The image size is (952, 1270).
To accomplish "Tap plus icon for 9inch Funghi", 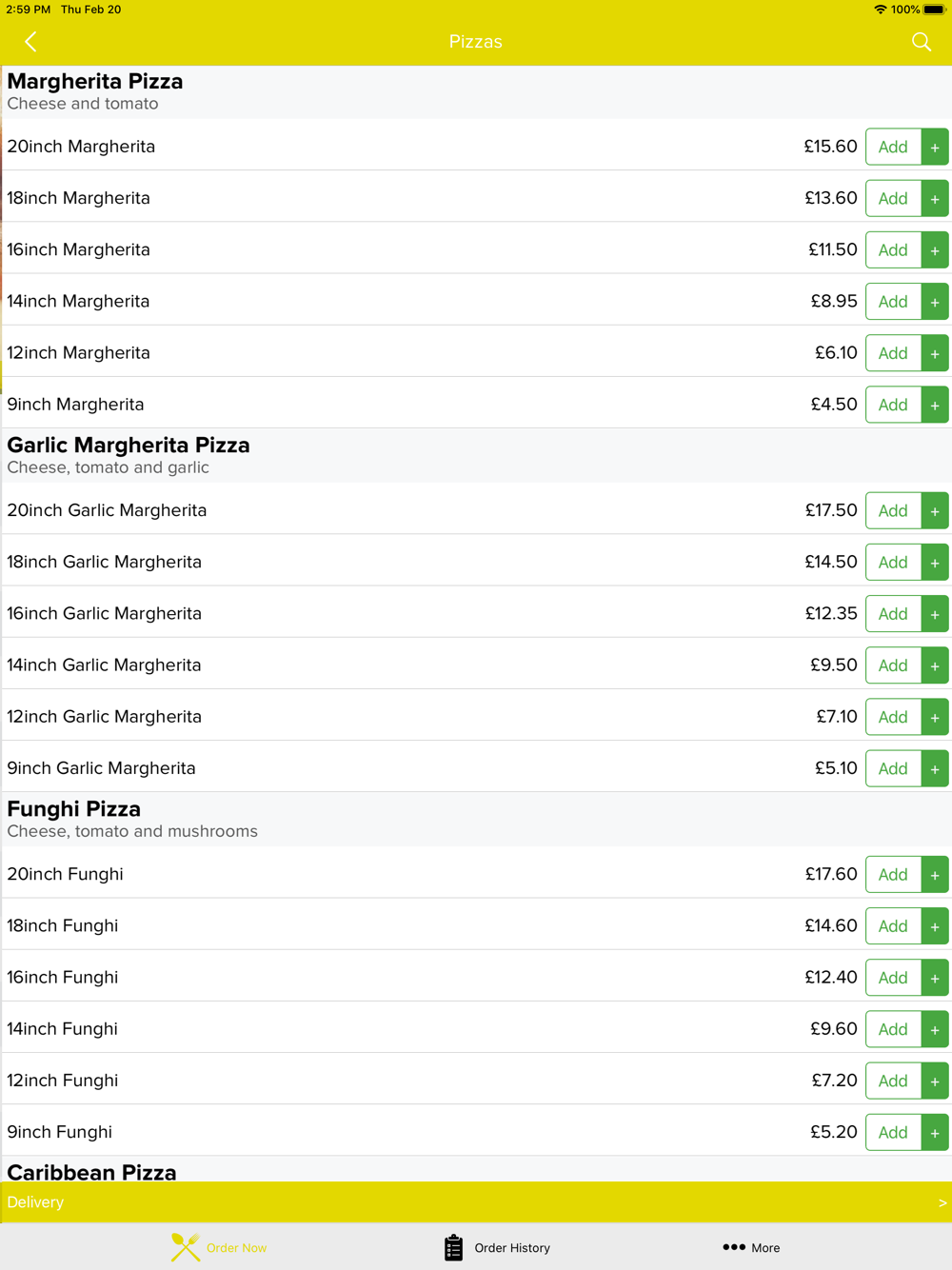I will pyautogui.click(x=935, y=1131).
